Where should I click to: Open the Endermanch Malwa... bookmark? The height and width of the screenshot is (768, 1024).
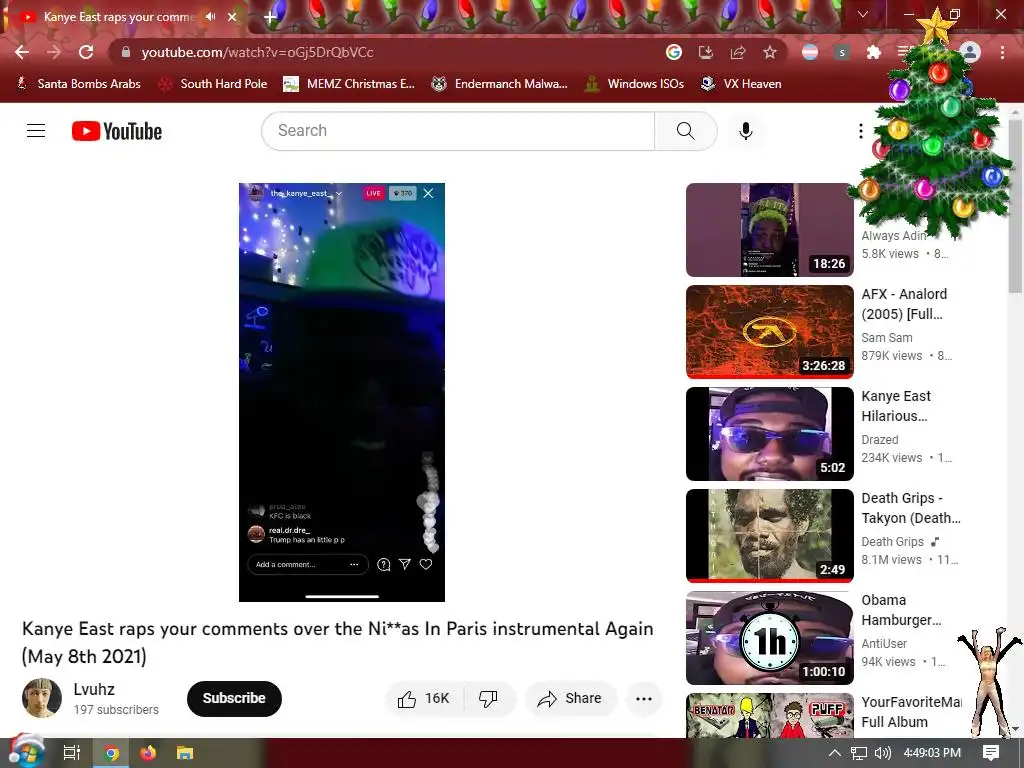pos(499,84)
